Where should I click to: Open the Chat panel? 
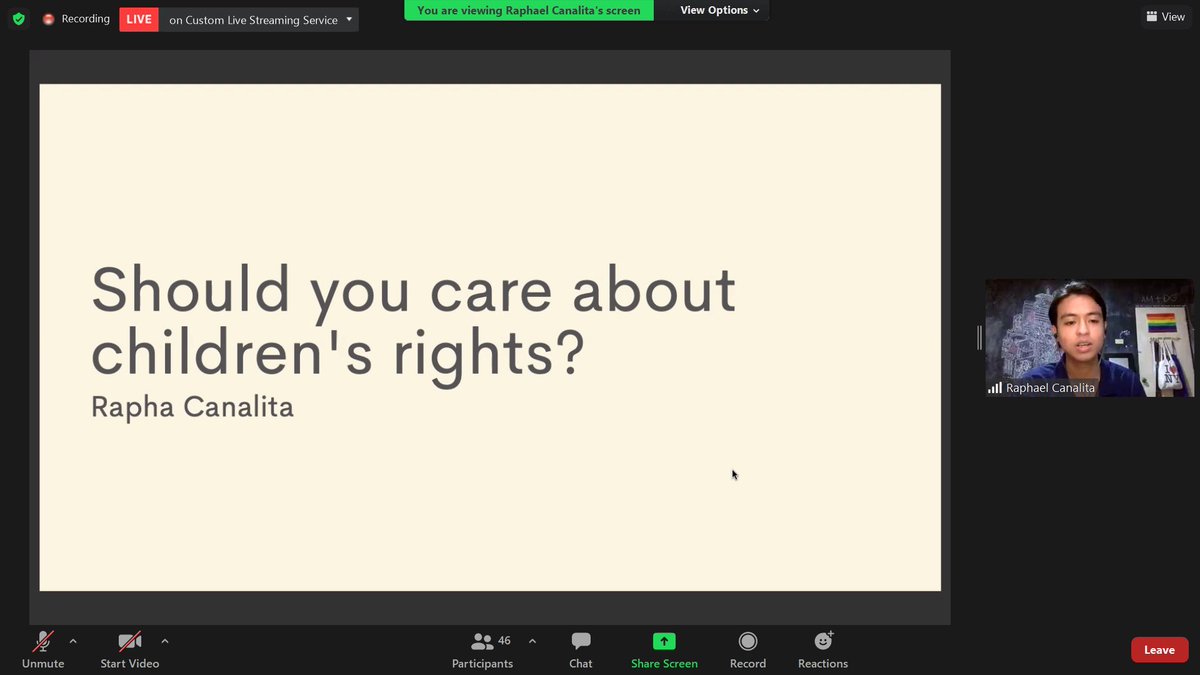[x=581, y=650]
